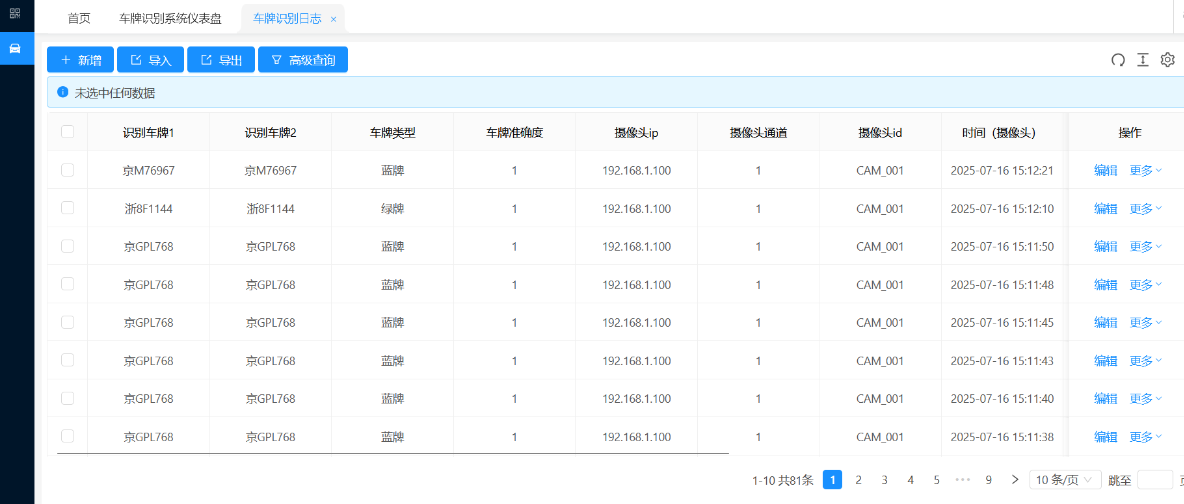This screenshot has height=504, width=1184.
Task: Check the row timed 15:11:43
Action: point(68,360)
